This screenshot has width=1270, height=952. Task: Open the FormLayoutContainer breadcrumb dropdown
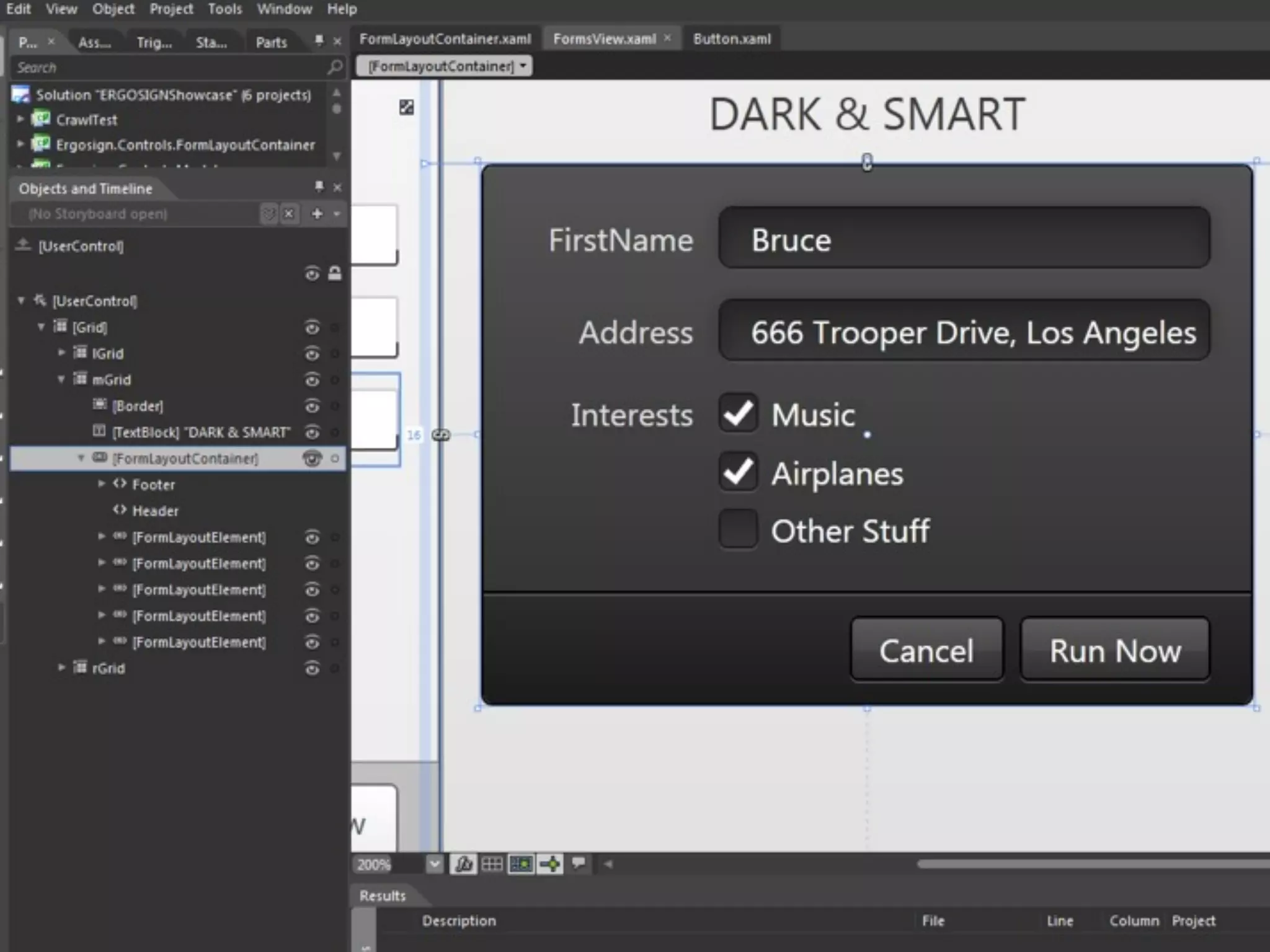pyautogui.click(x=523, y=66)
